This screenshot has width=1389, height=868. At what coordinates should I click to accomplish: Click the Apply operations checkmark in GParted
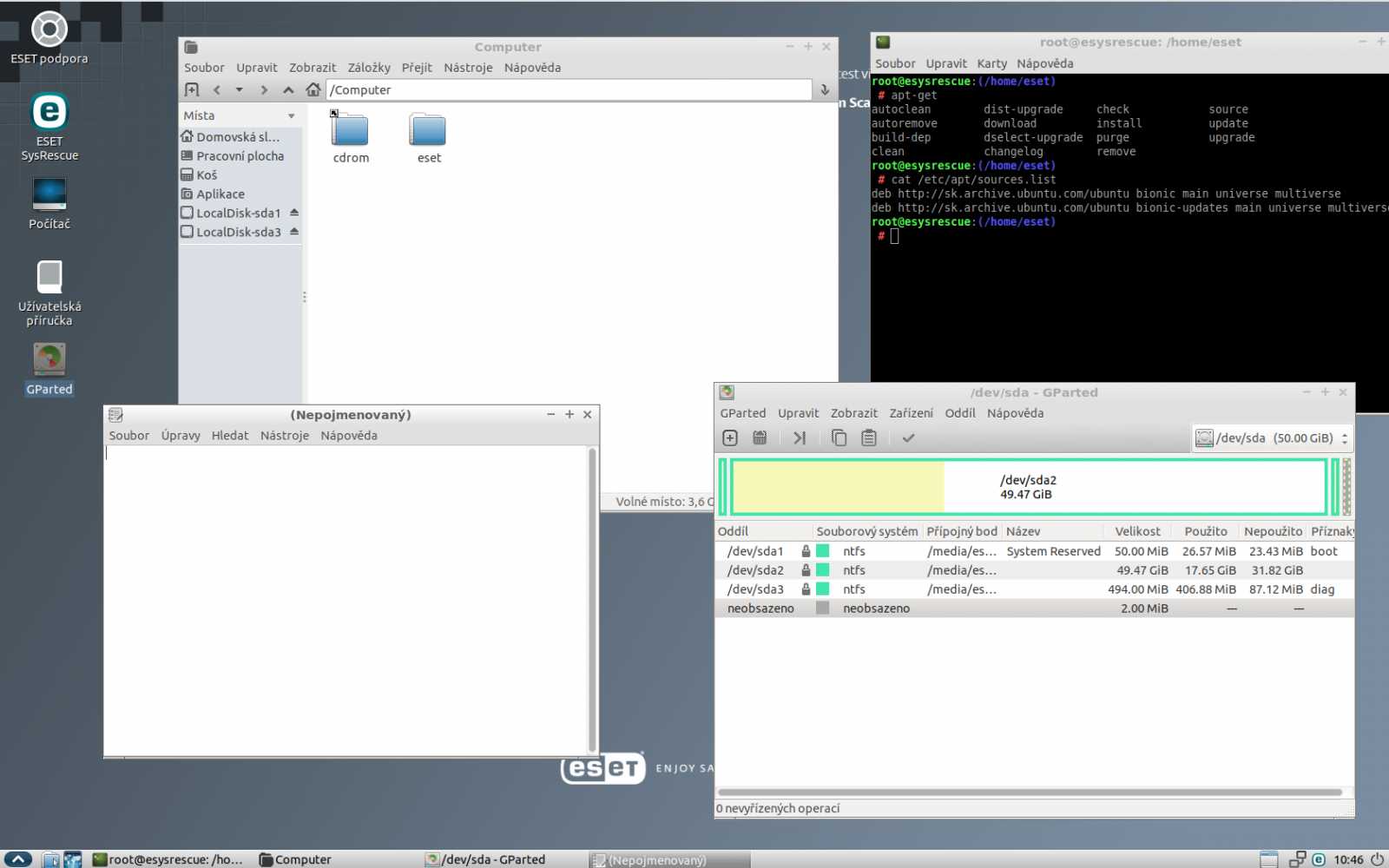(x=908, y=438)
